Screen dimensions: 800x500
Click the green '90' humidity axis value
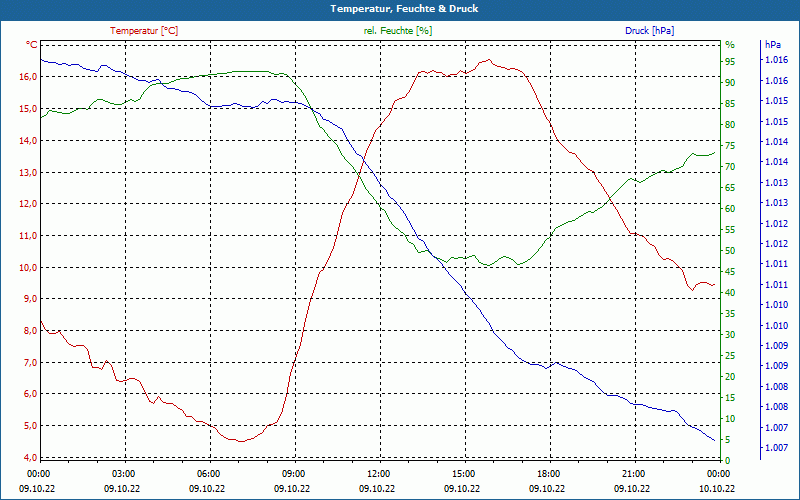[x=730, y=83]
